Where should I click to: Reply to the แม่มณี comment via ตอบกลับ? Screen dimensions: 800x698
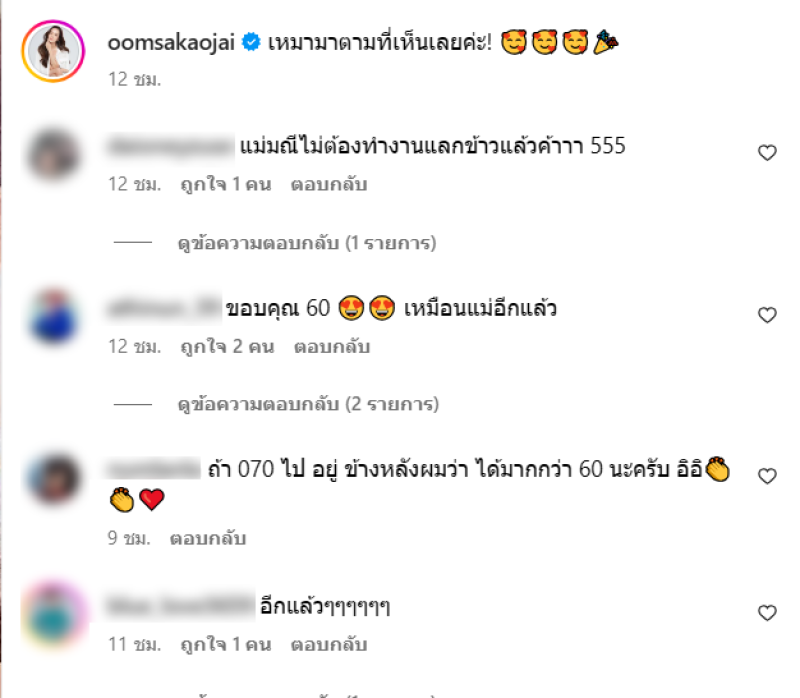click(x=329, y=184)
